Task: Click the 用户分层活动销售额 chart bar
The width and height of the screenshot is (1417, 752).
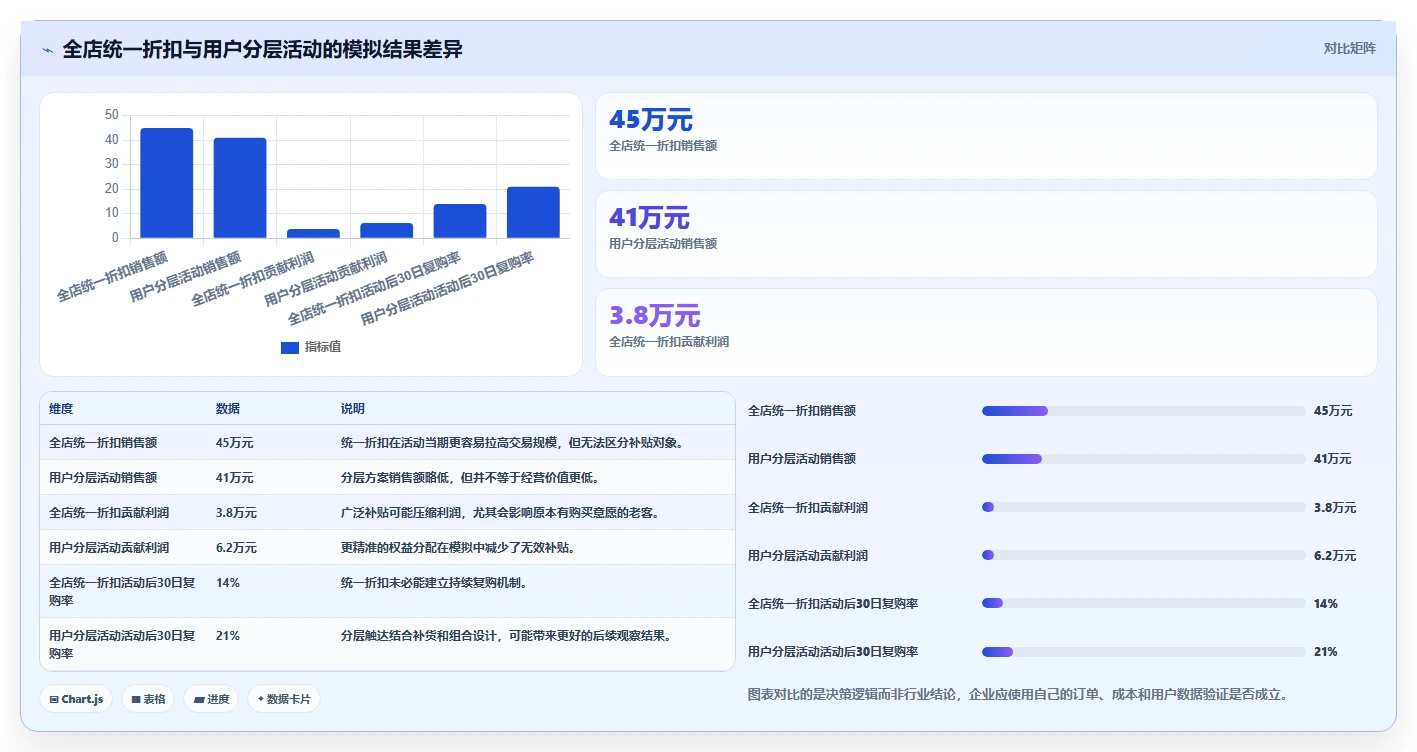Action: [240, 188]
